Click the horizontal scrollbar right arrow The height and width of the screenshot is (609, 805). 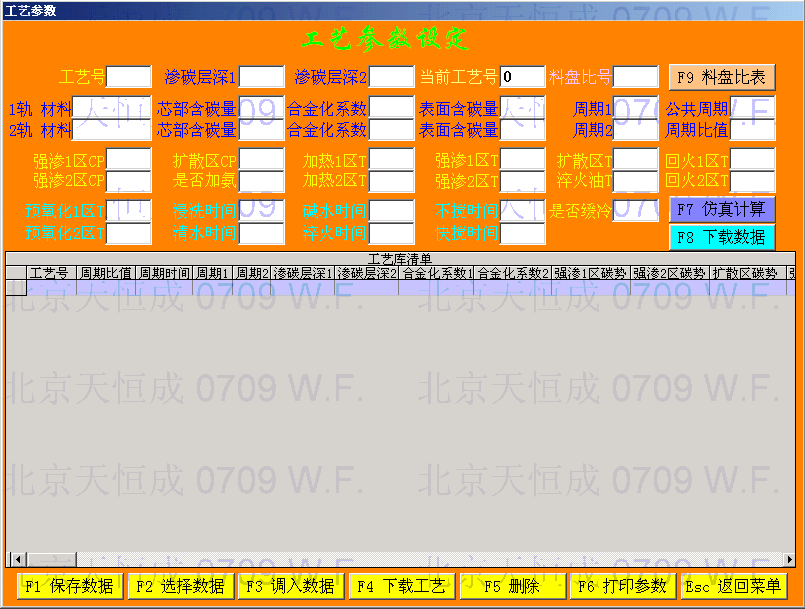click(789, 559)
